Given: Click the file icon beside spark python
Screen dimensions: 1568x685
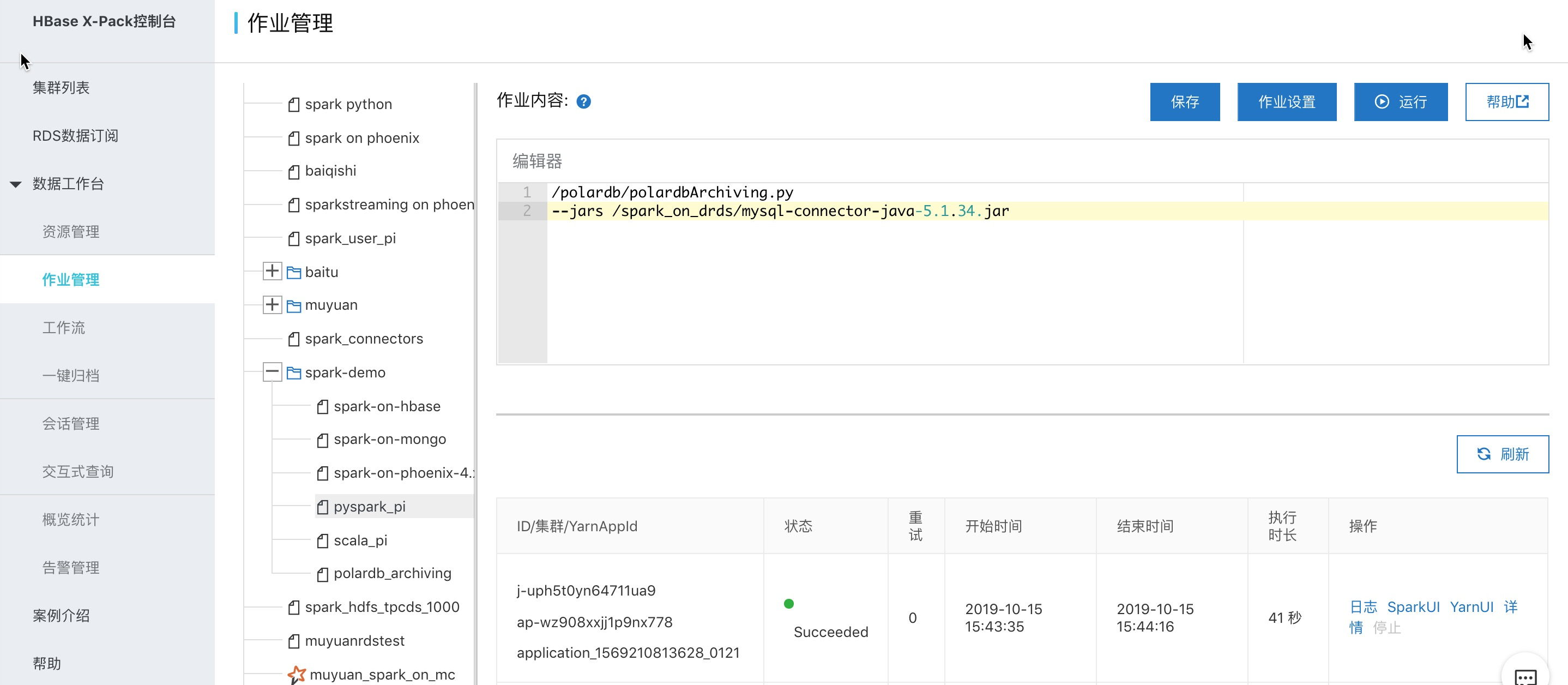Looking at the screenshot, I should point(294,105).
